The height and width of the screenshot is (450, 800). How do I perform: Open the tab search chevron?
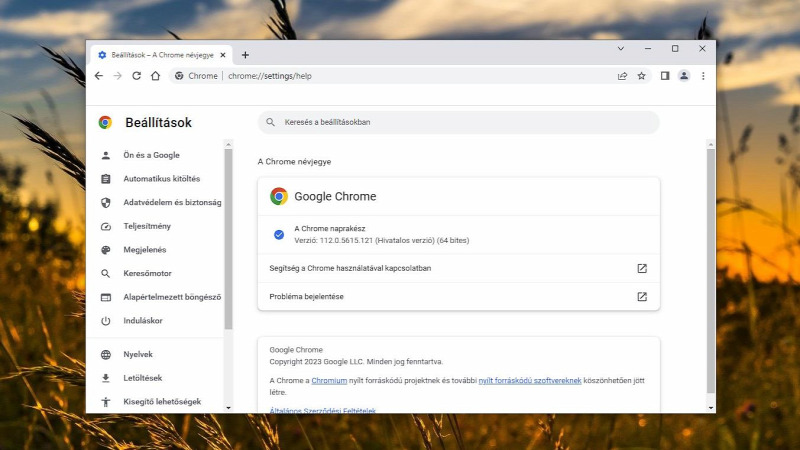click(621, 48)
